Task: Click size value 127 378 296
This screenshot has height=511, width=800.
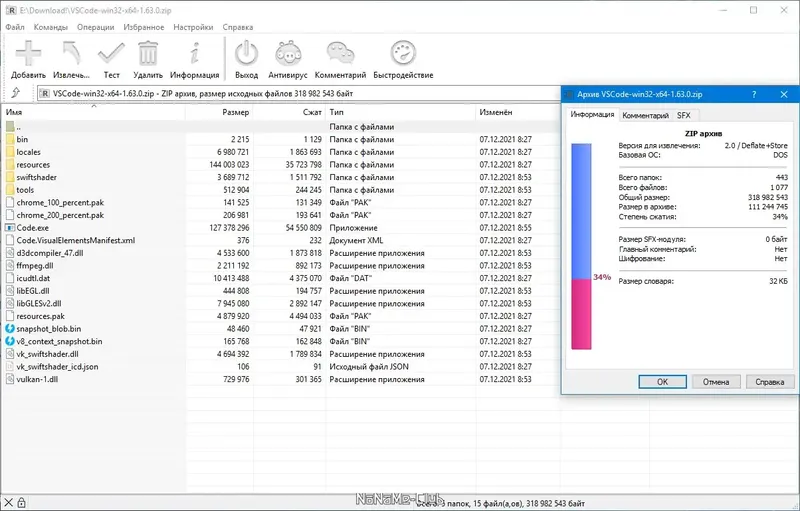Action: click(229, 227)
